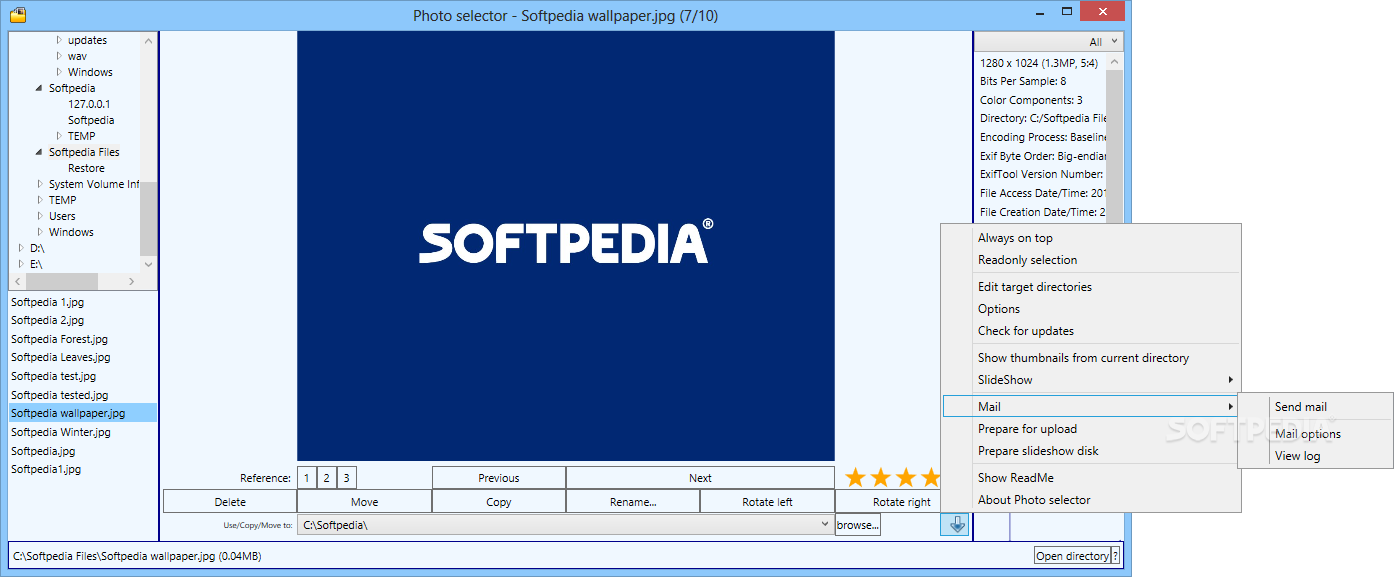
Task: Open the Mail submenu entry
Action: (1091, 407)
